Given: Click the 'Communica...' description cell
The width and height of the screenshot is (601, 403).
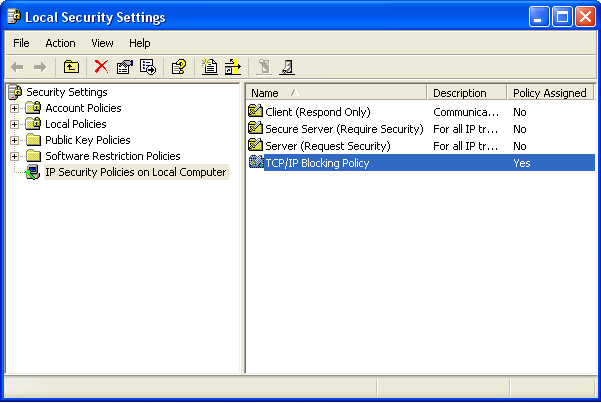Looking at the screenshot, I should click(466, 112).
